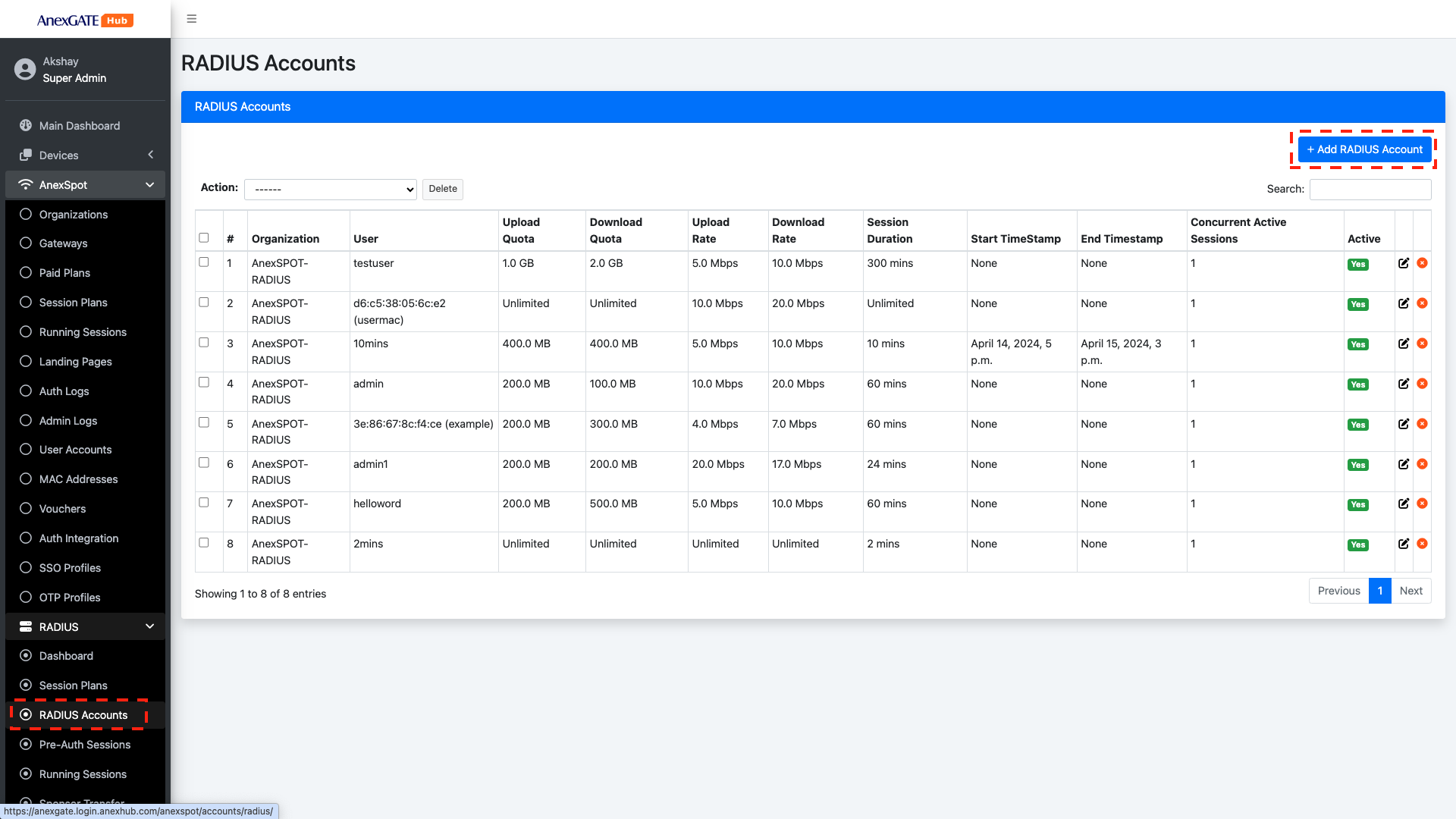The width and height of the screenshot is (1456, 819).
Task: Click edit icon for the admin1 row
Action: [1404, 464]
